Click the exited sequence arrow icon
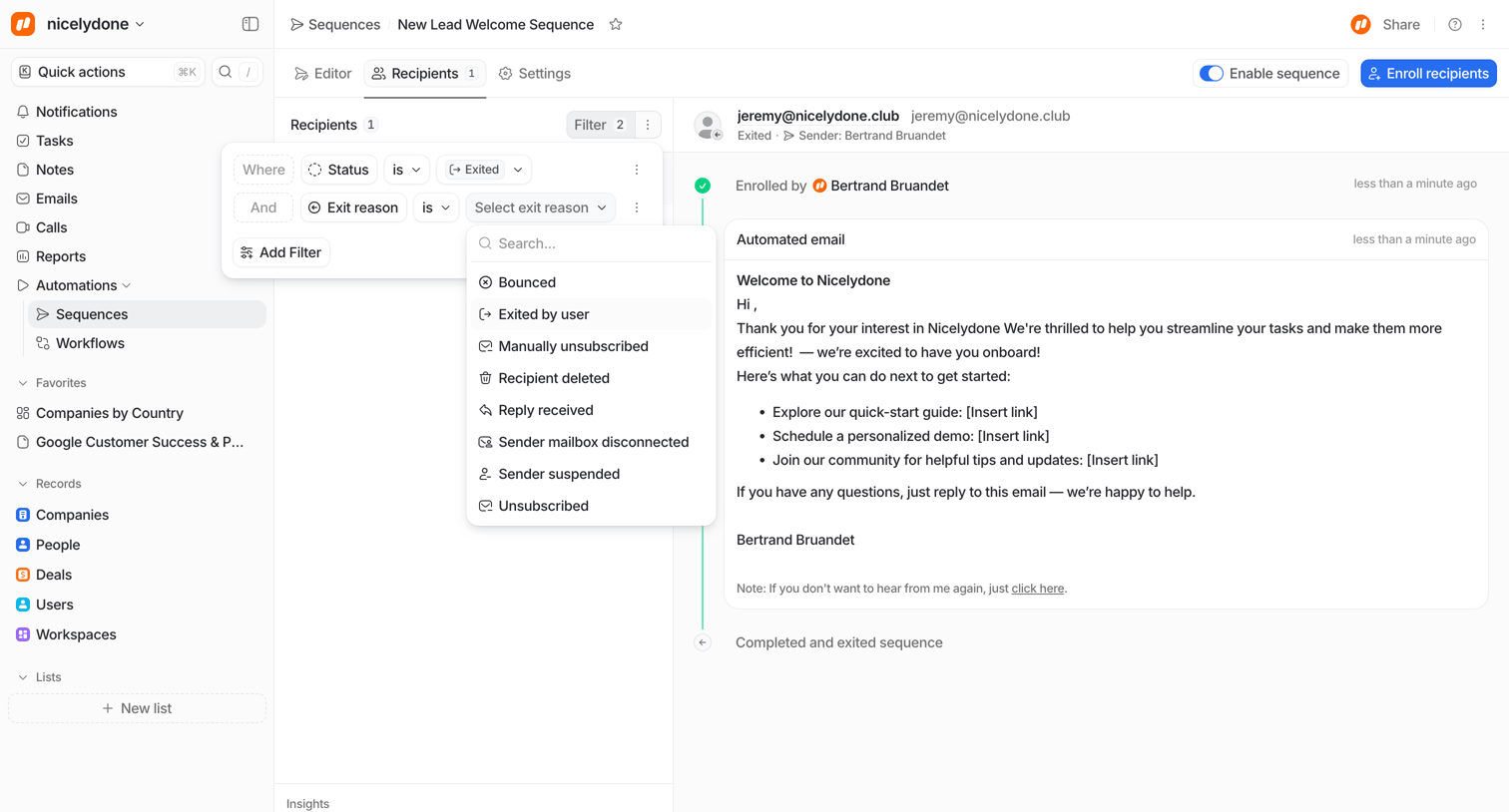 (x=703, y=642)
